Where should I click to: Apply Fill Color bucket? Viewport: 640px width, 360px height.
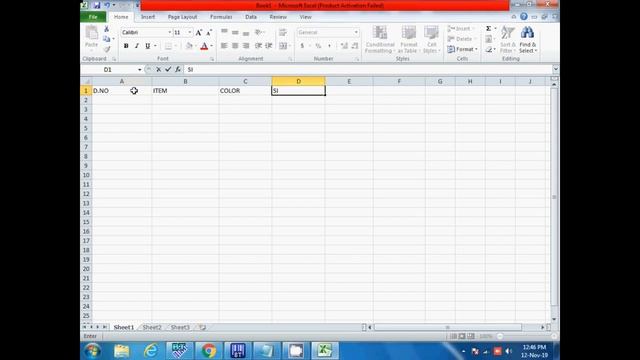point(189,46)
